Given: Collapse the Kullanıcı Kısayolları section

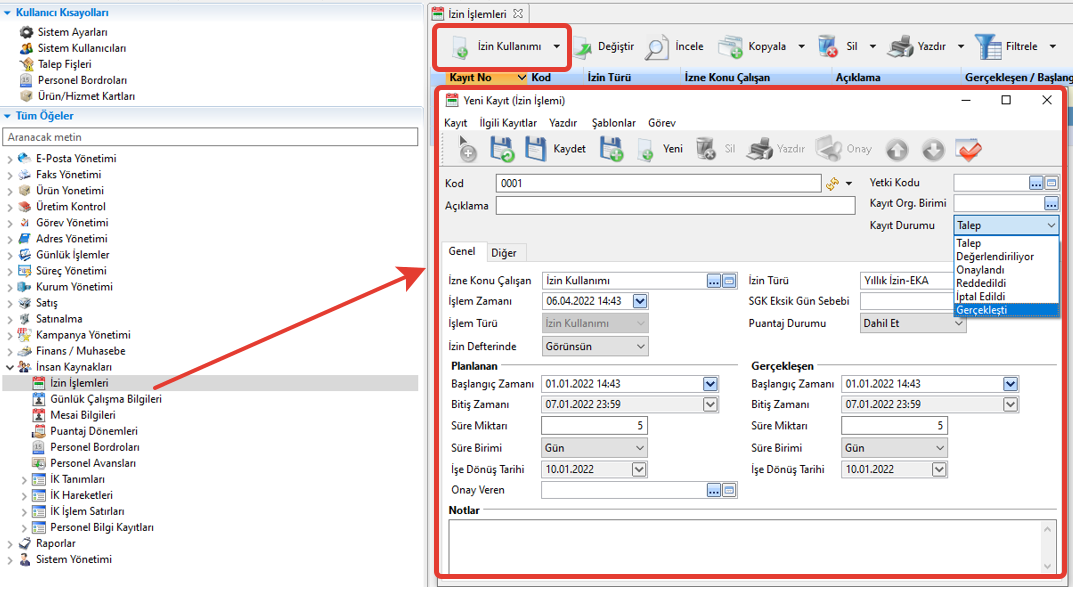Looking at the screenshot, I should point(8,13).
